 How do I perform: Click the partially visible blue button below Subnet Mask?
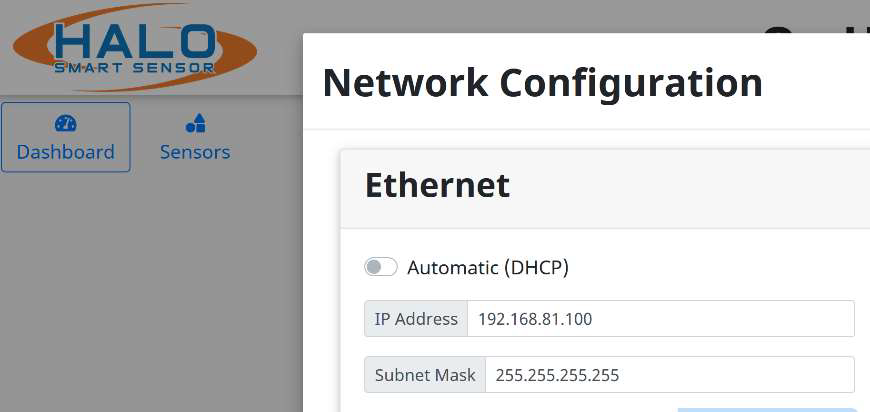(766, 409)
